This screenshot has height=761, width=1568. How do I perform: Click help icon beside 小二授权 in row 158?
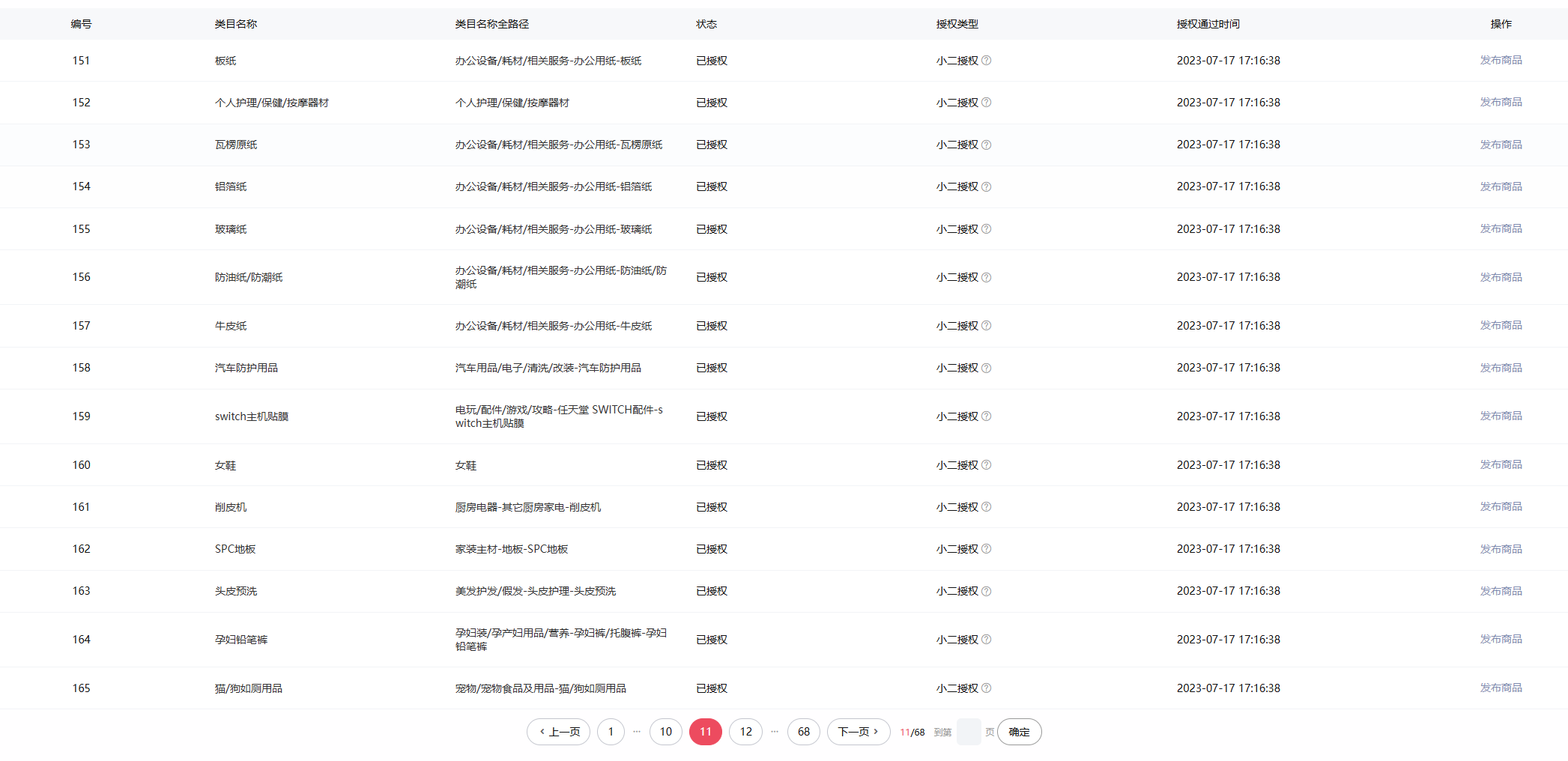[x=986, y=368]
